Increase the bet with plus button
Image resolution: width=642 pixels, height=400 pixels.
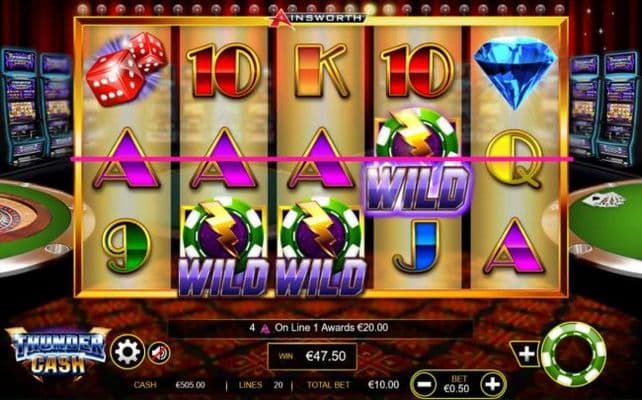tap(493, 384)
